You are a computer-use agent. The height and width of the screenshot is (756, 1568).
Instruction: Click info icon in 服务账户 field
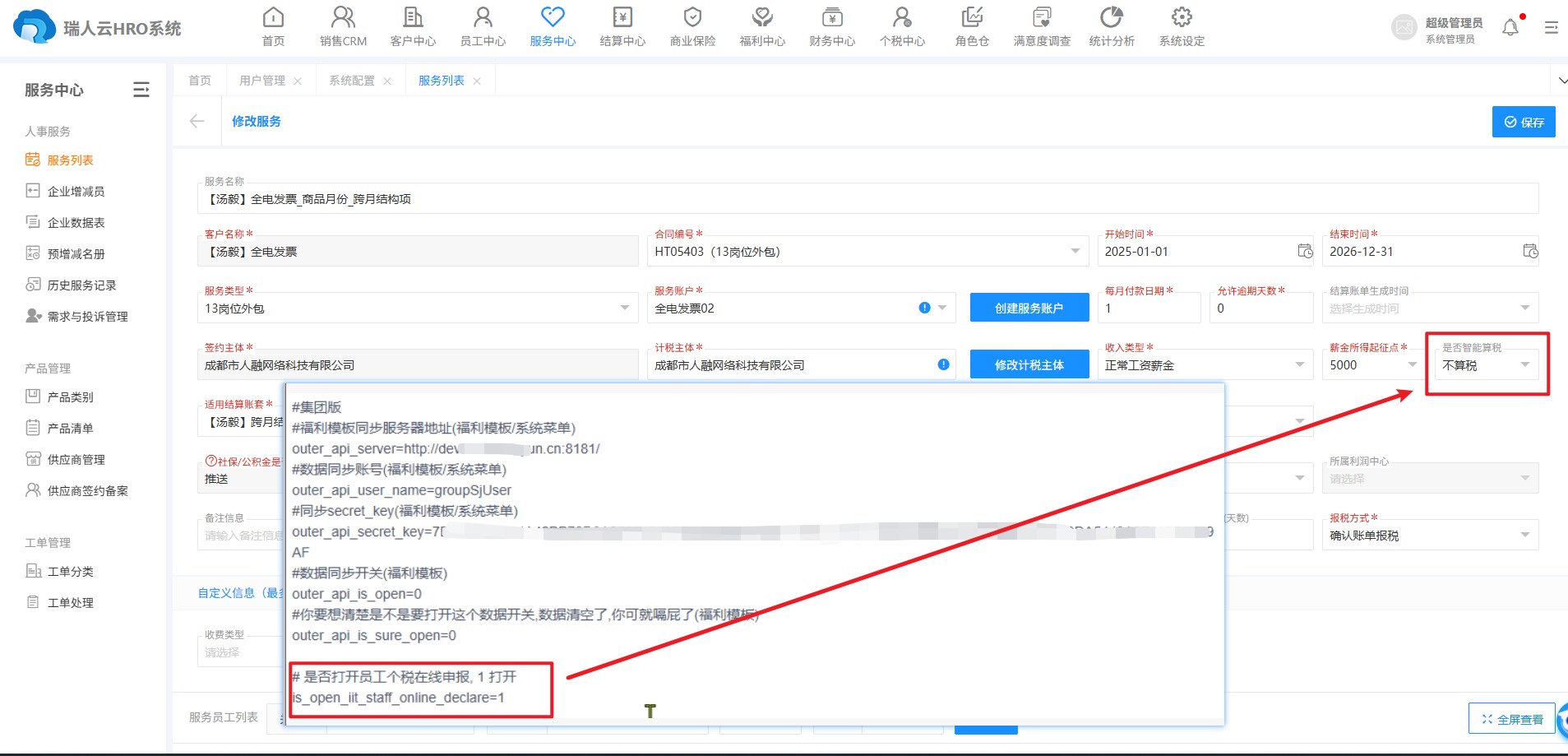click(924, 308)
